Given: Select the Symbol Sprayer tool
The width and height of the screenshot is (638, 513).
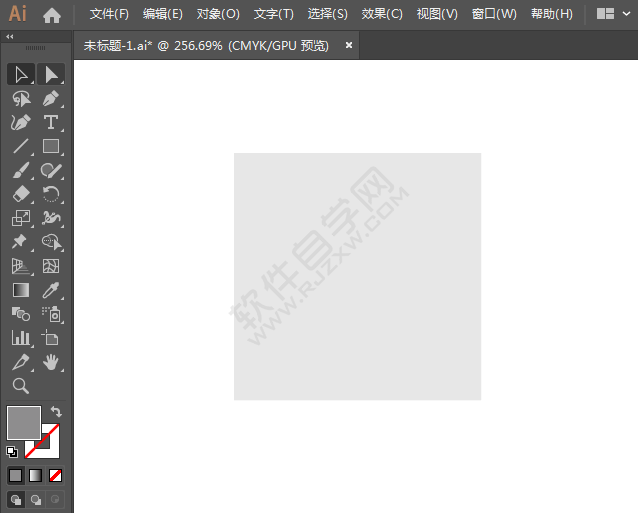Looking at the screenshot, I should (x=51, y=314).
